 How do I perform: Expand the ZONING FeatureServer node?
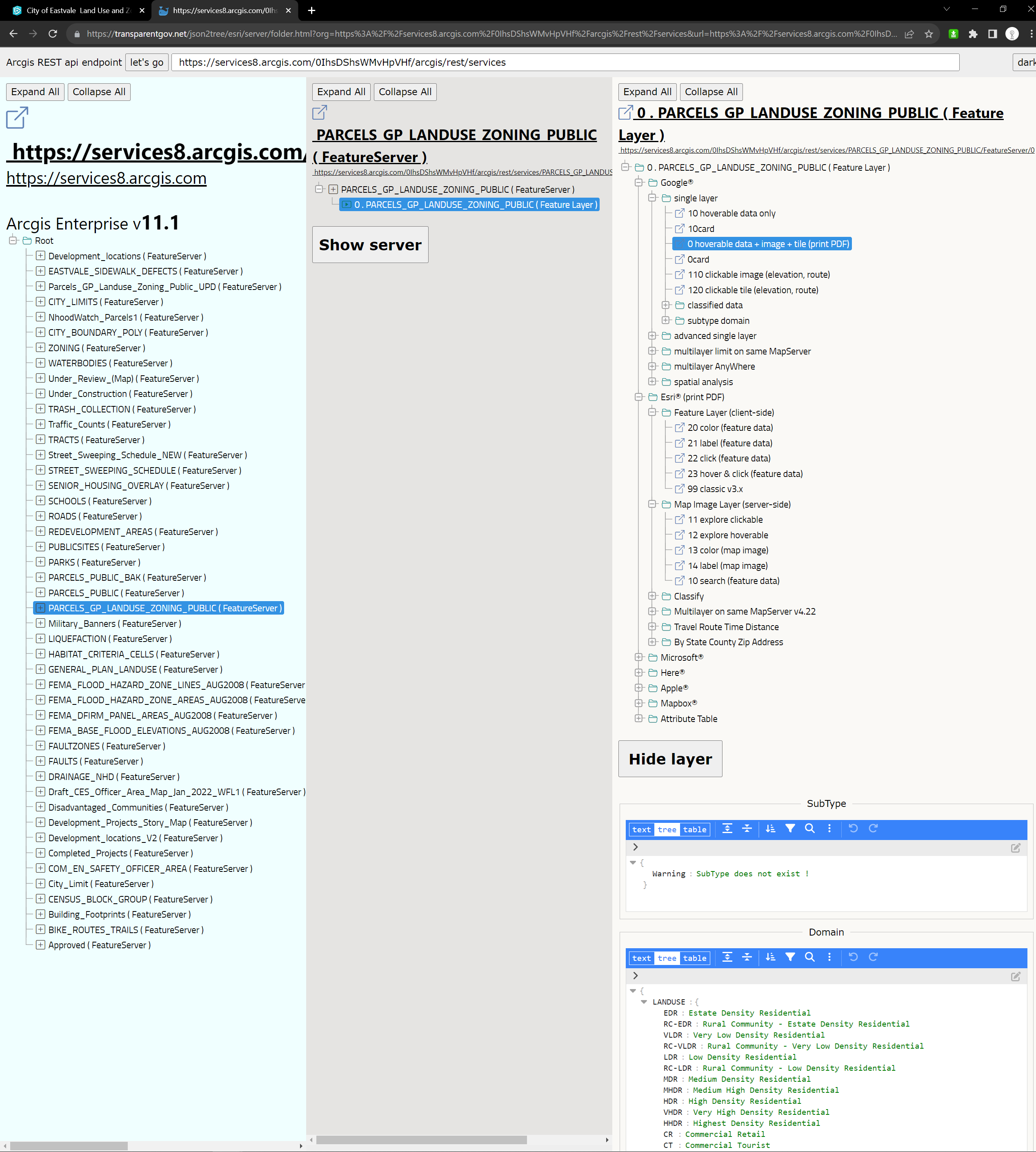(40, 348)
